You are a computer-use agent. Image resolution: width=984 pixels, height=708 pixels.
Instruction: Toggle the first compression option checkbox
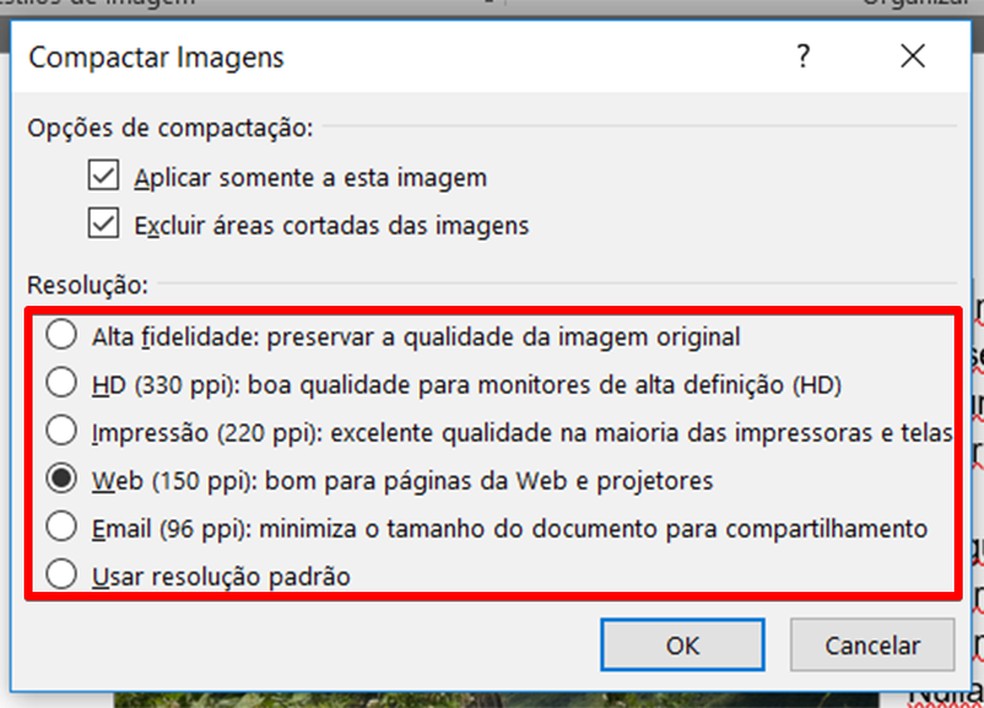coord(101,175)
